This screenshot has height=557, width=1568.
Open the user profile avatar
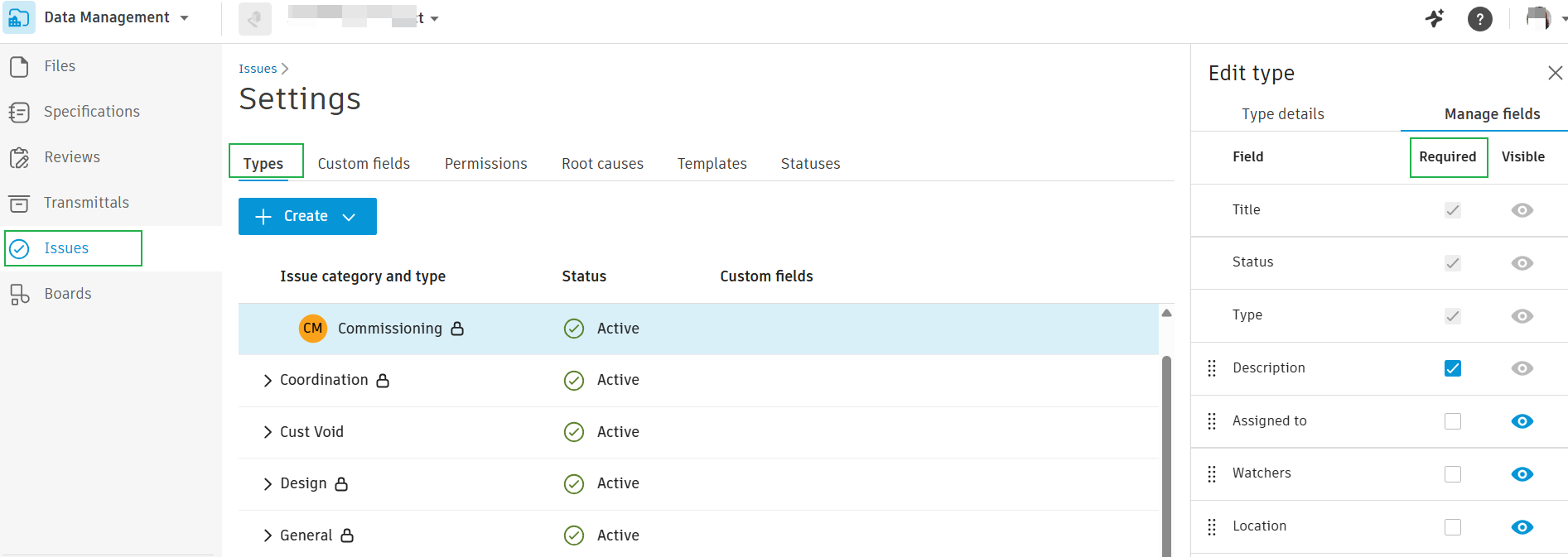coord(1538,17)
